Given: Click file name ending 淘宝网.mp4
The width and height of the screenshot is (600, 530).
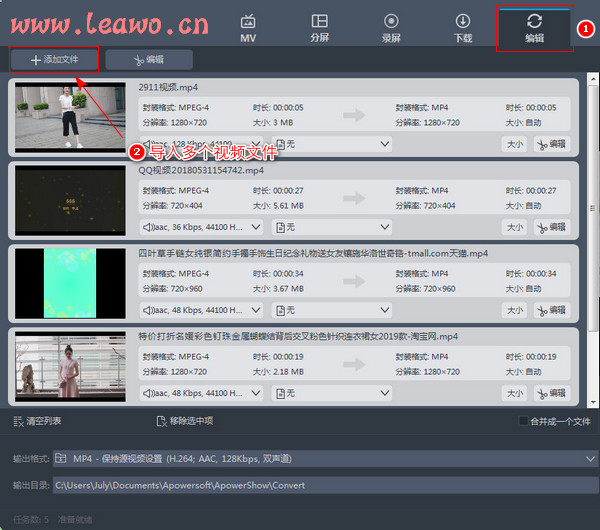Looking at the screenshot, I should (x=298, y=336).
